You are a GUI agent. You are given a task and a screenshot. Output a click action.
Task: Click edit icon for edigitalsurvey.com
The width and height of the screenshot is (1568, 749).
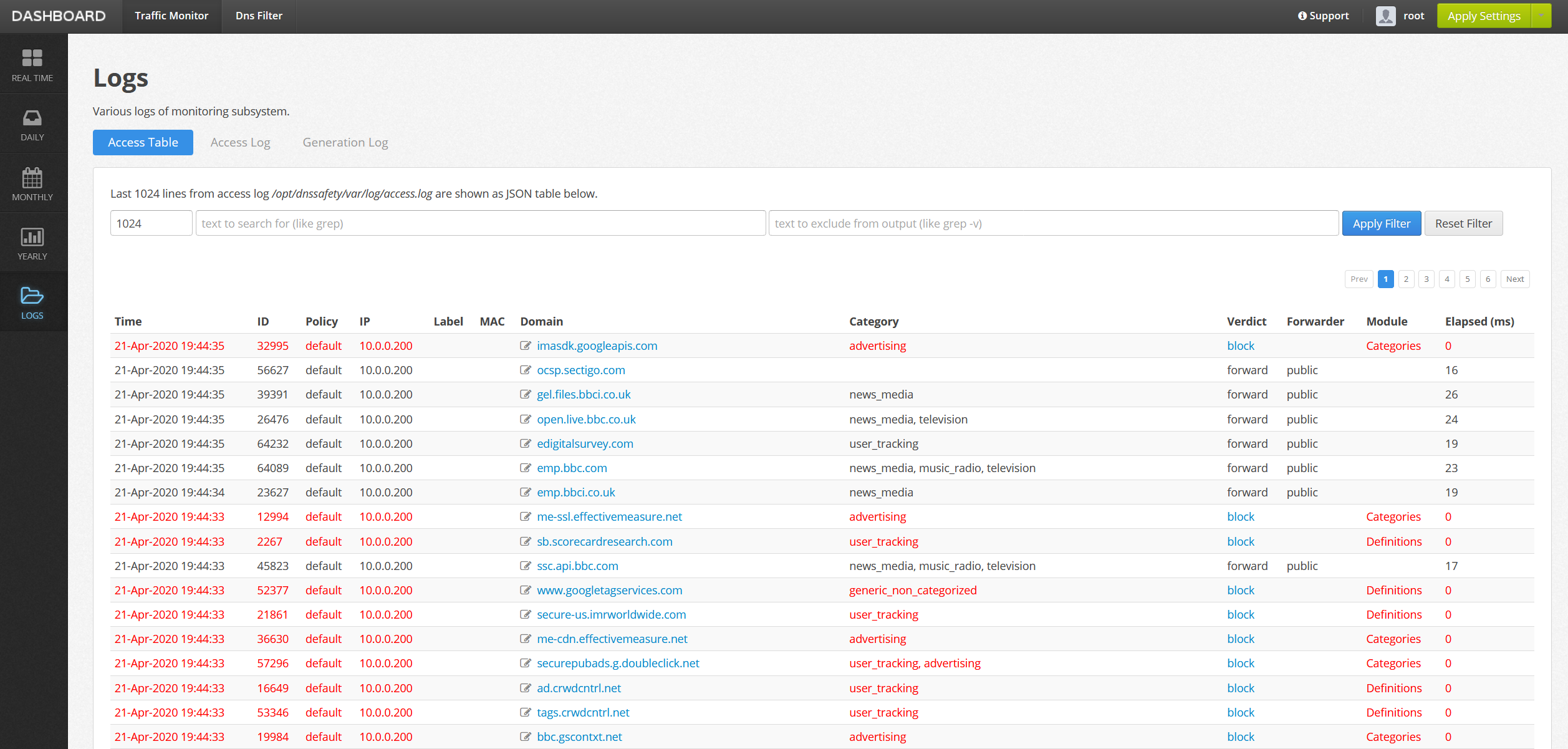[526, 443]
